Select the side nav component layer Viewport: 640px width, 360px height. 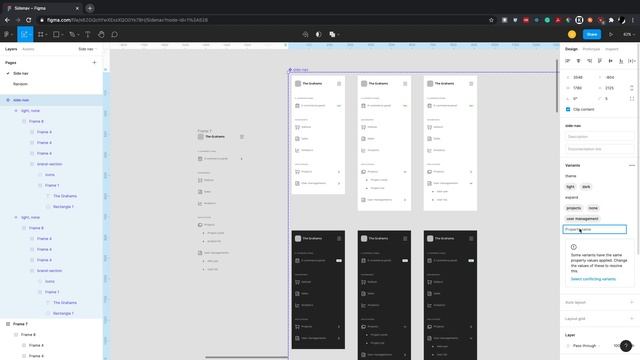pyautogui.click(x=51, y=100)
